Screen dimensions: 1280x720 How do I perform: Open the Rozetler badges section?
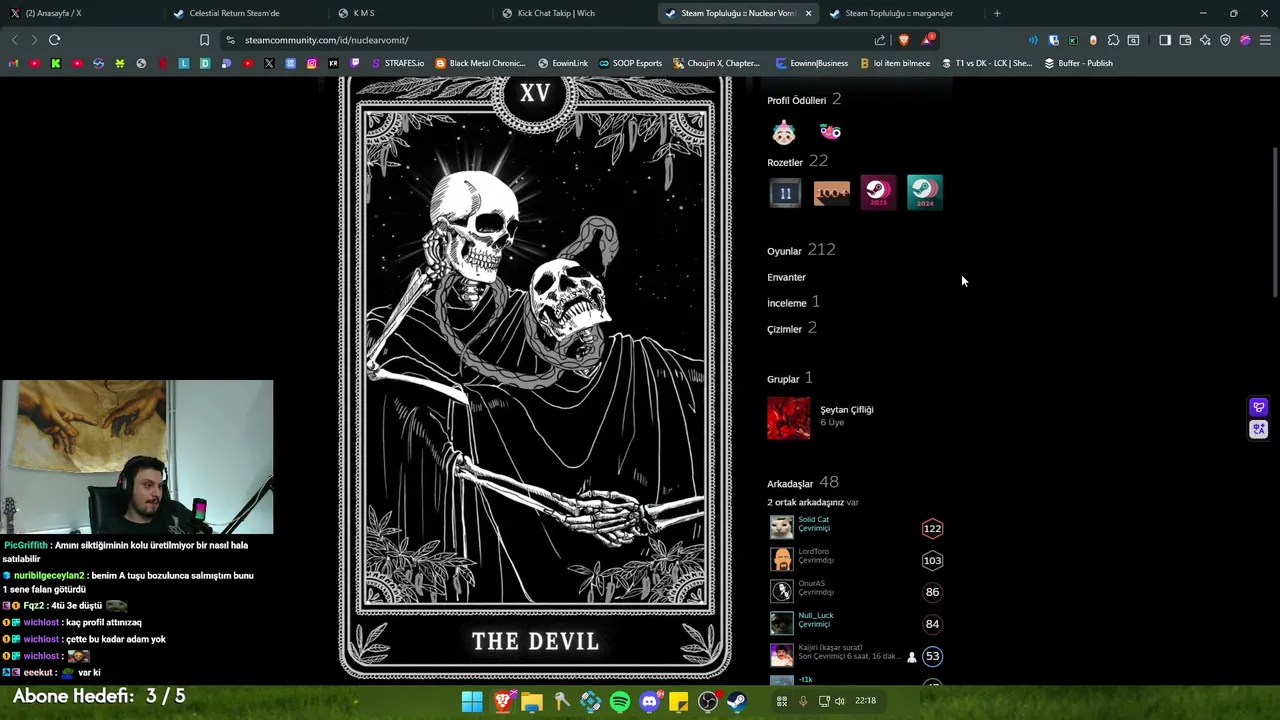785,162
